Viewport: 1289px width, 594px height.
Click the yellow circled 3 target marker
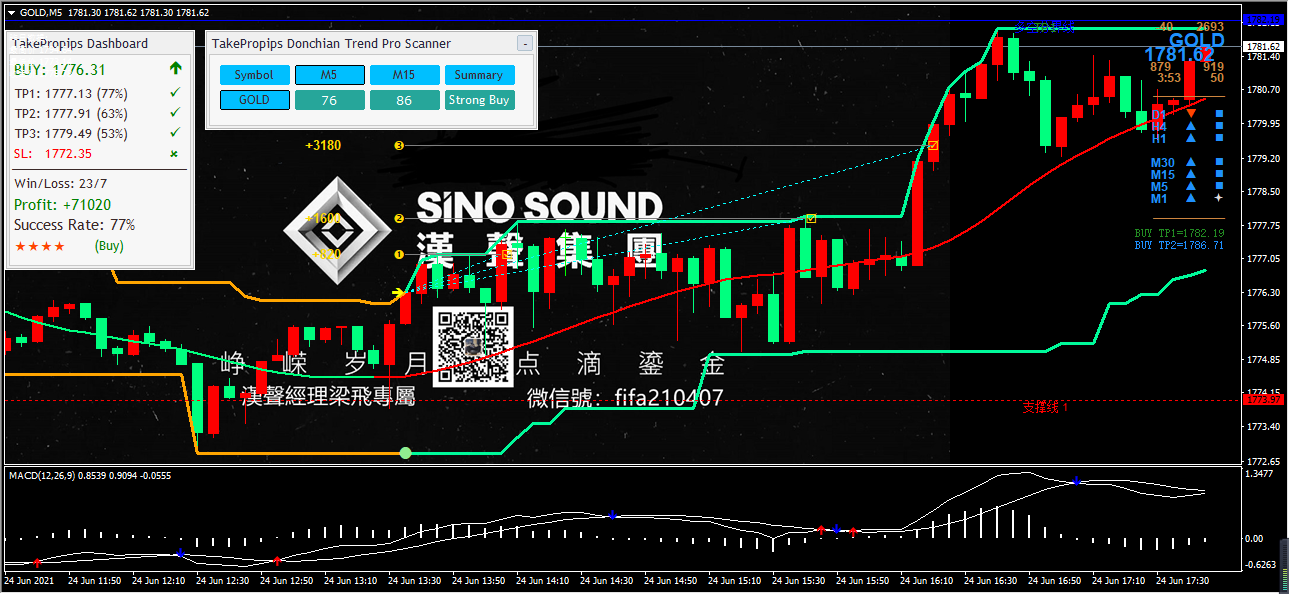tap(399, 146)
